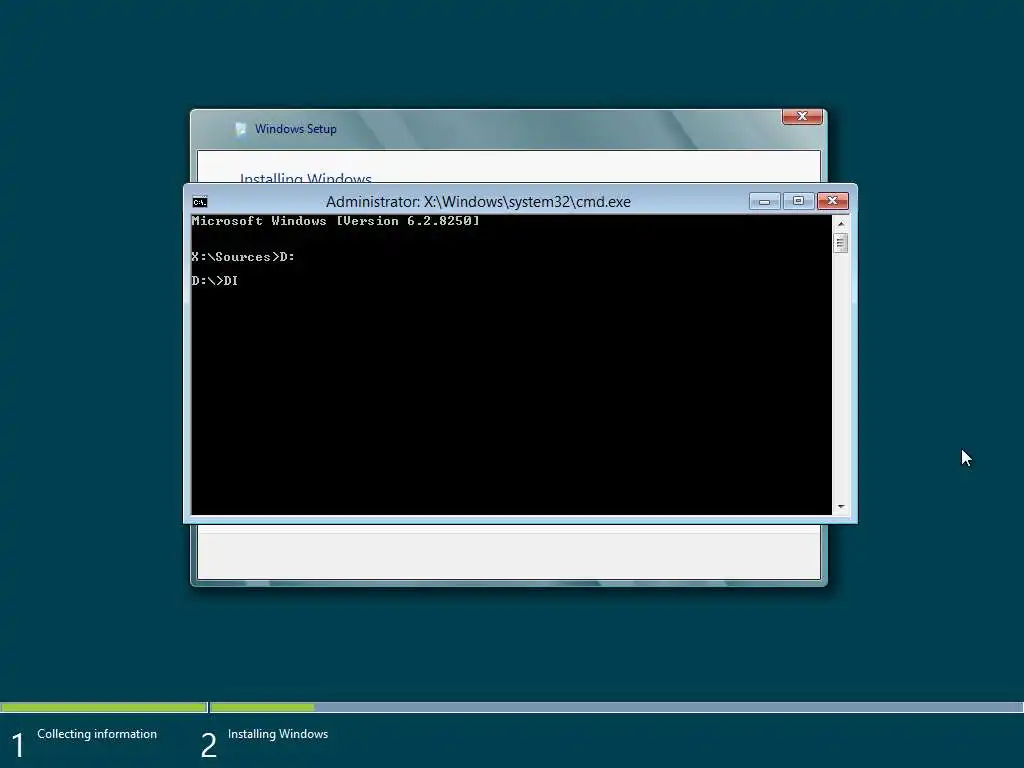Open the cmd.exe system menu icon
The image size is (1024, 768).
pos(200,202)
